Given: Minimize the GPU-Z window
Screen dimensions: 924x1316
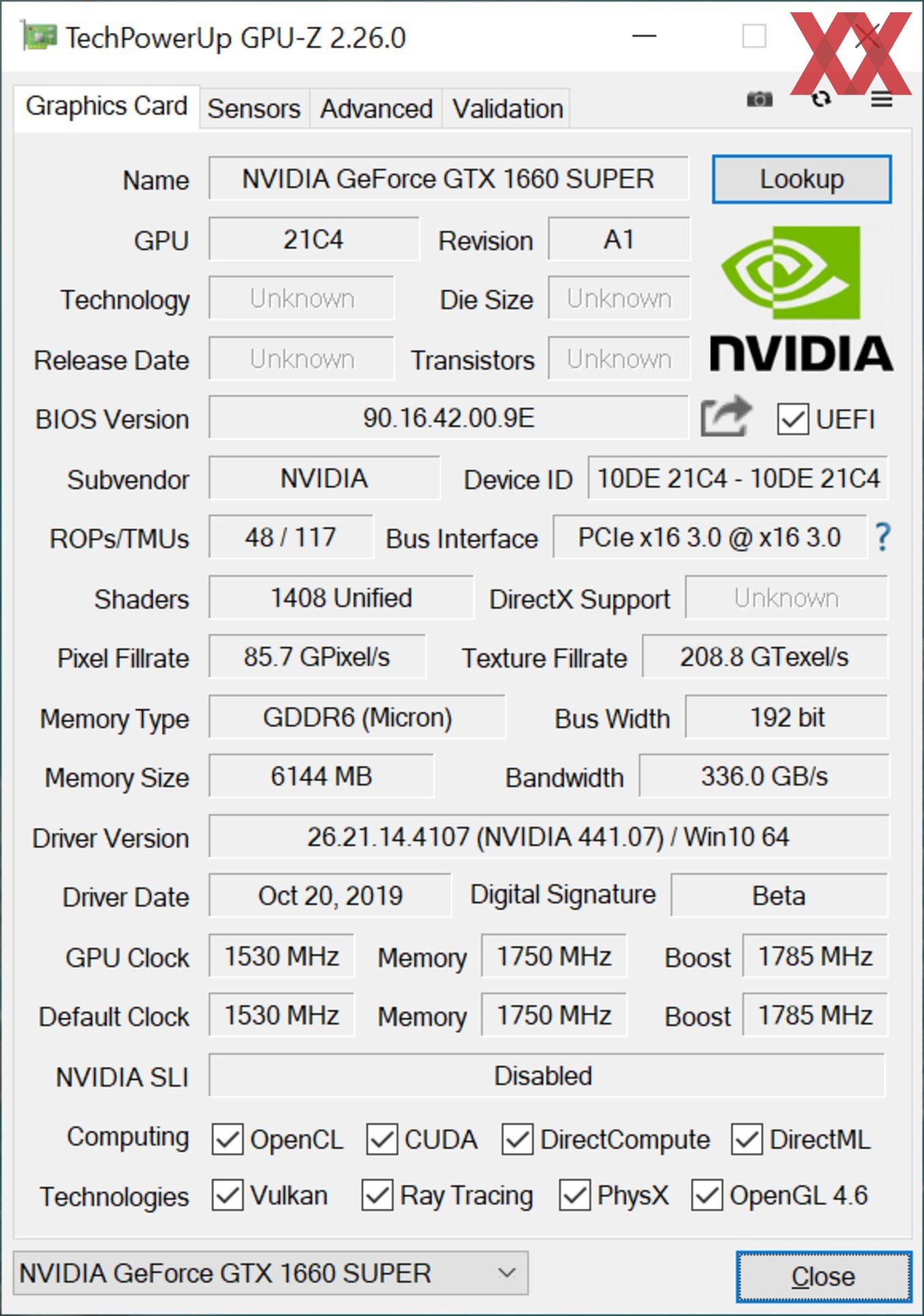Looking at the screenshot, I should coord(643,36).
